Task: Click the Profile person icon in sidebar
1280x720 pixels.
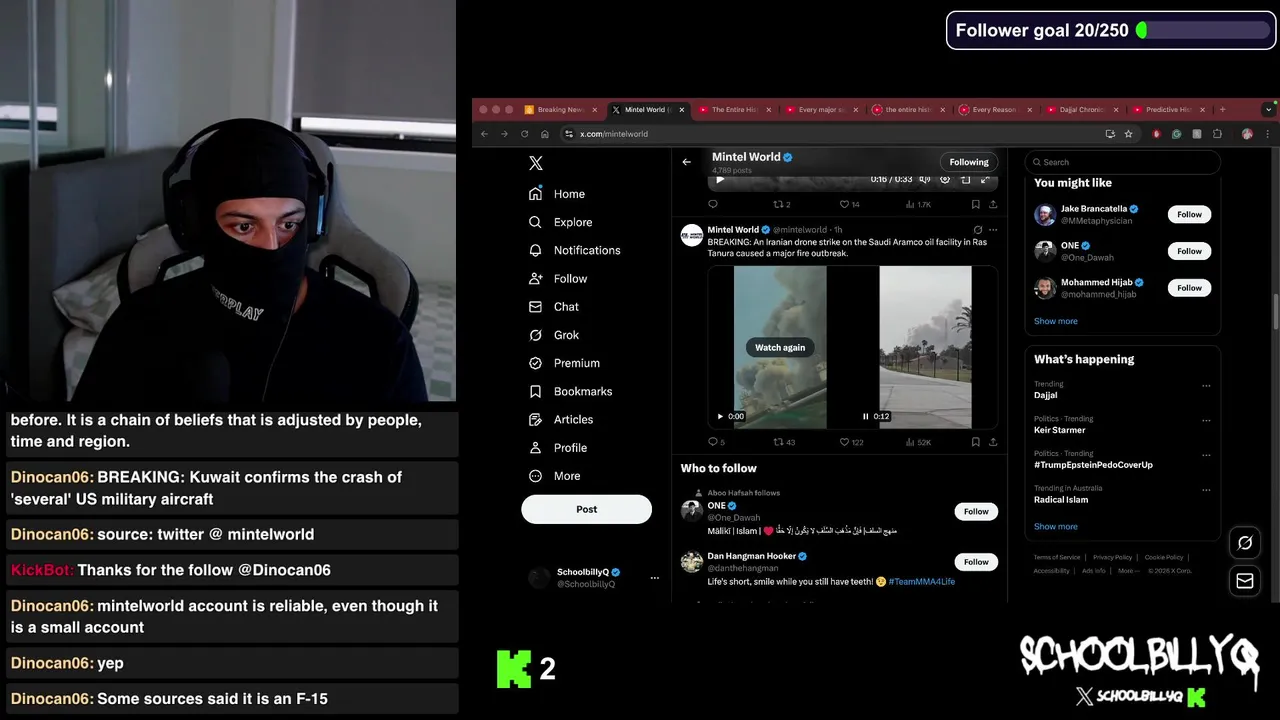Action: coord(535,448)
